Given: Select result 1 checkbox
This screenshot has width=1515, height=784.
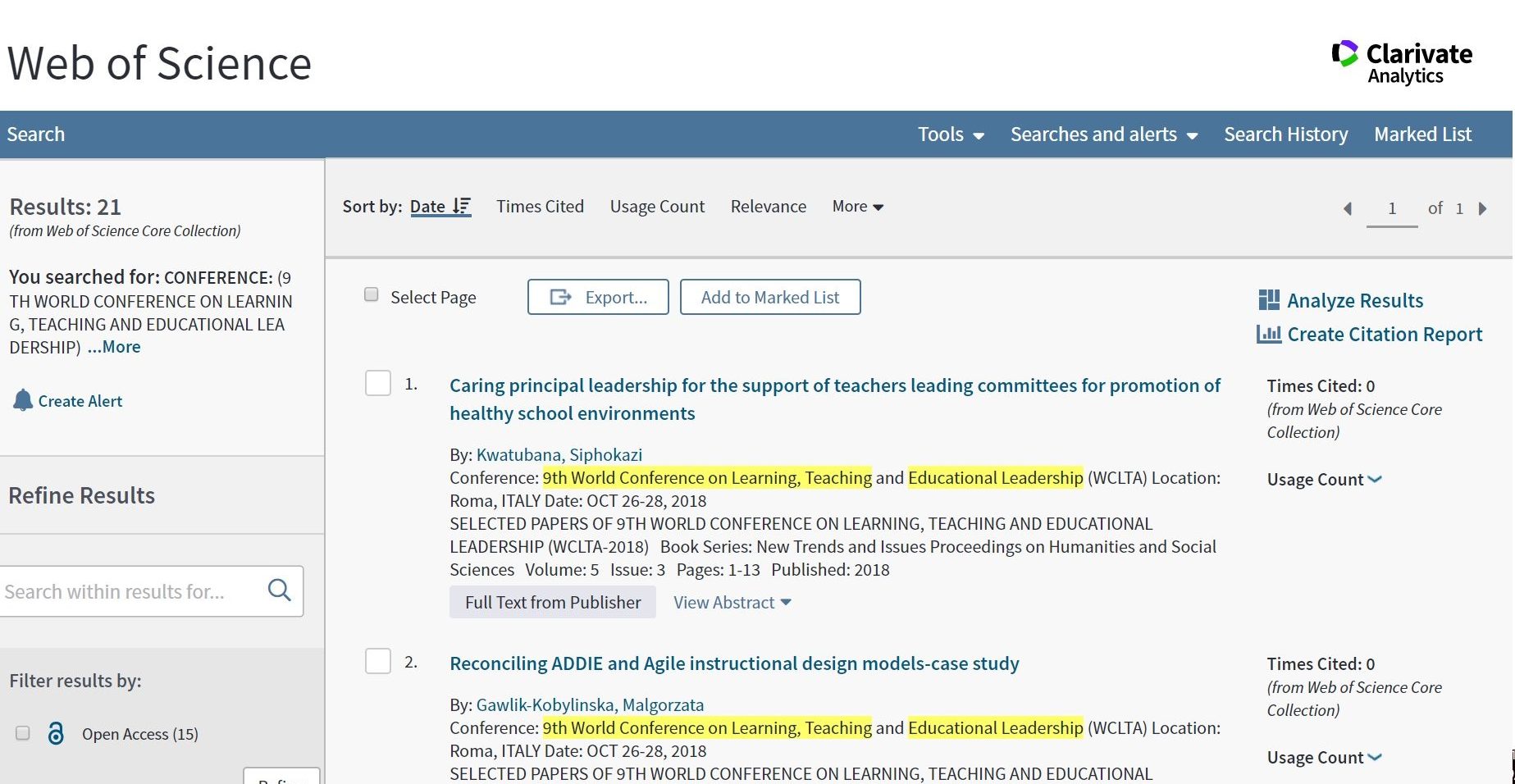Looking at the screenshot, I should tap(378, 383).
